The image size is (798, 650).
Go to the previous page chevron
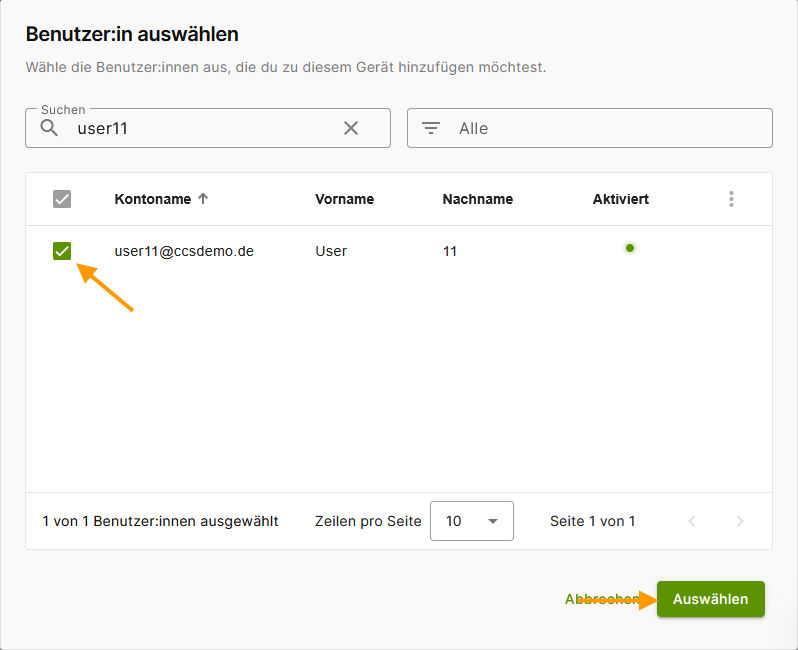point(692,521)
